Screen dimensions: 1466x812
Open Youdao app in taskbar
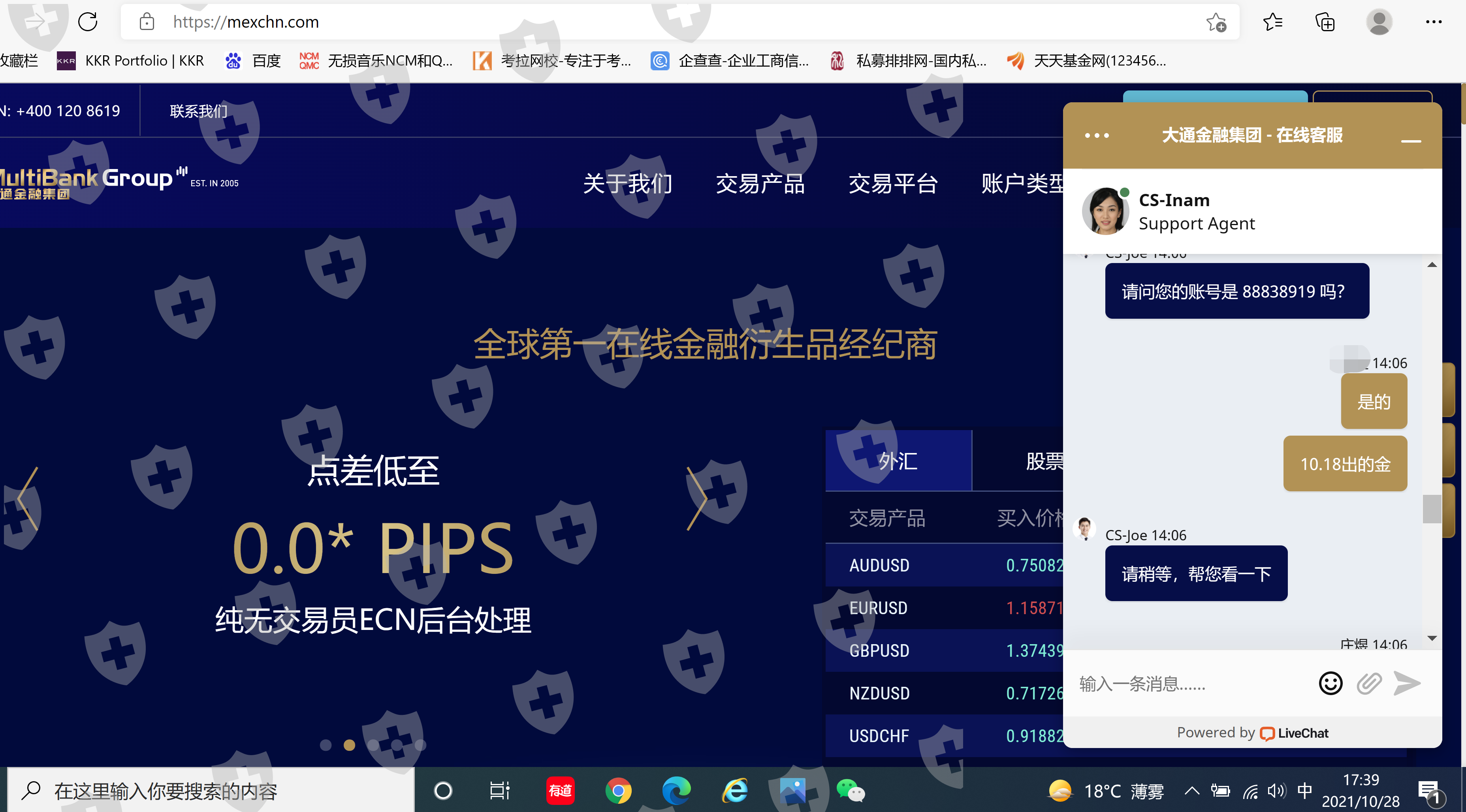coord(560,790)
